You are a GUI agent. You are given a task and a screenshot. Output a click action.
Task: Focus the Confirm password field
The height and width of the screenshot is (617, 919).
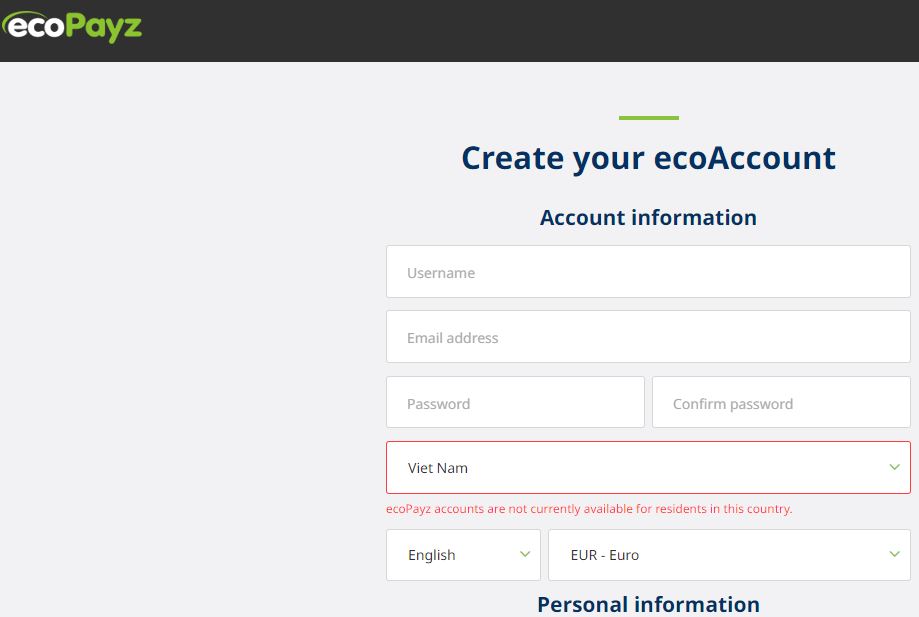coord(781,403)
